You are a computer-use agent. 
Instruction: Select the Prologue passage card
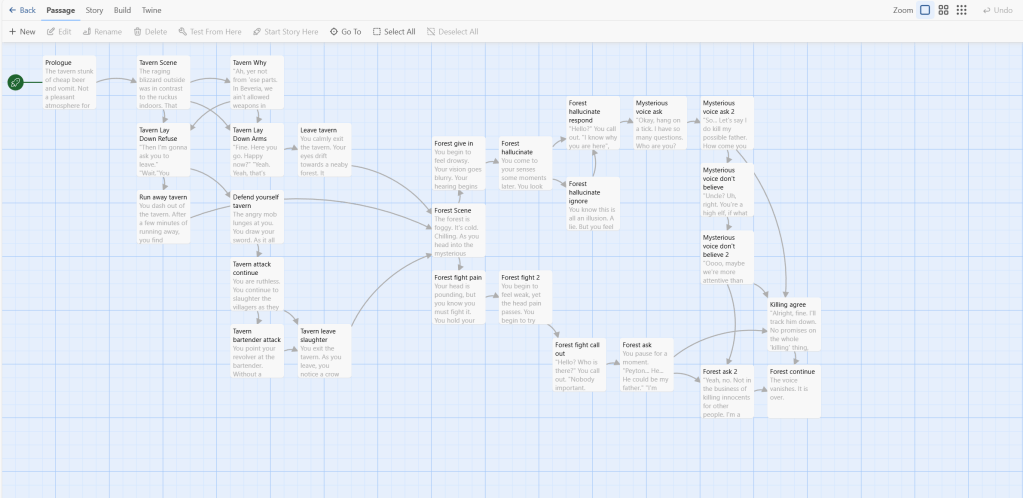pos(69,82)
